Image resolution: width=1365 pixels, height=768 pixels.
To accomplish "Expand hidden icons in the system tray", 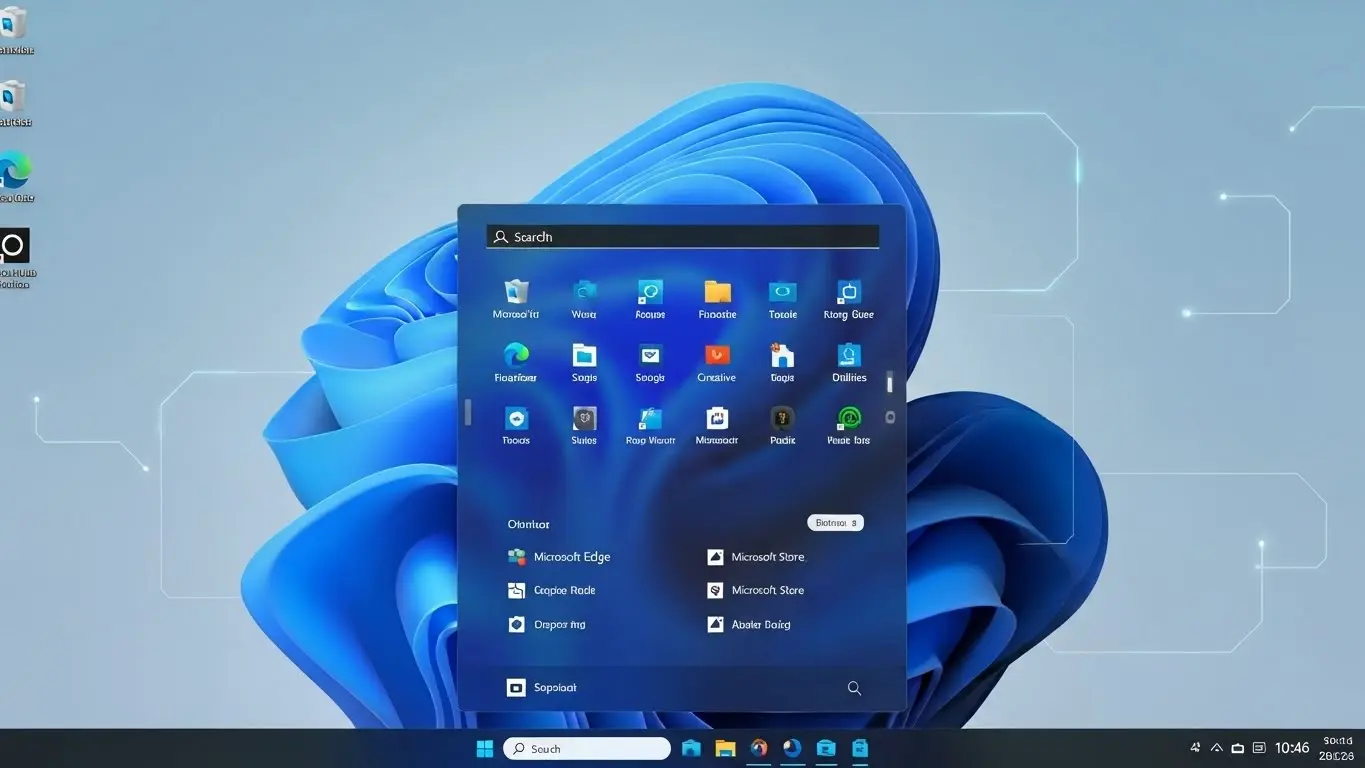I will click(1216, 747).
